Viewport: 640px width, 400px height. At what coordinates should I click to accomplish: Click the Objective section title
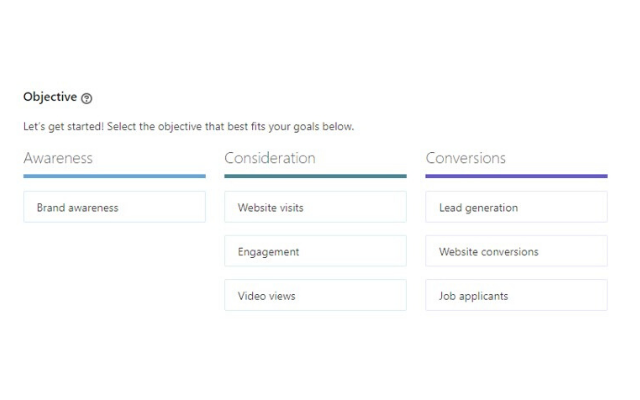(x=50, y=97)
